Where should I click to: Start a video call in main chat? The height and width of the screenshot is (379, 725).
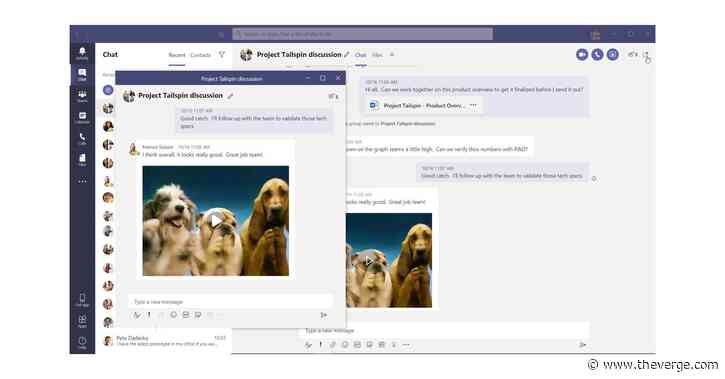click(x=582, y=55)
